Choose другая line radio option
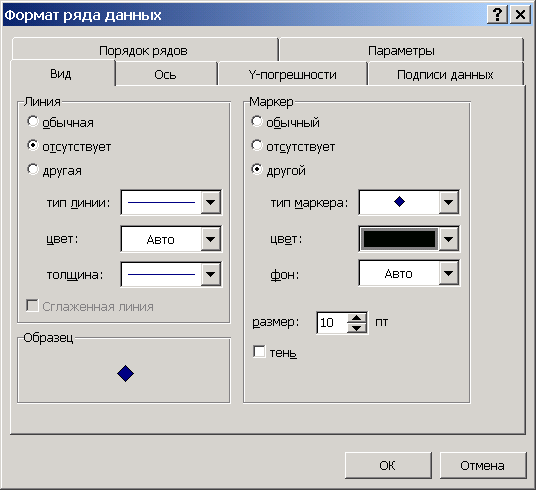 [x=33, y=170]
